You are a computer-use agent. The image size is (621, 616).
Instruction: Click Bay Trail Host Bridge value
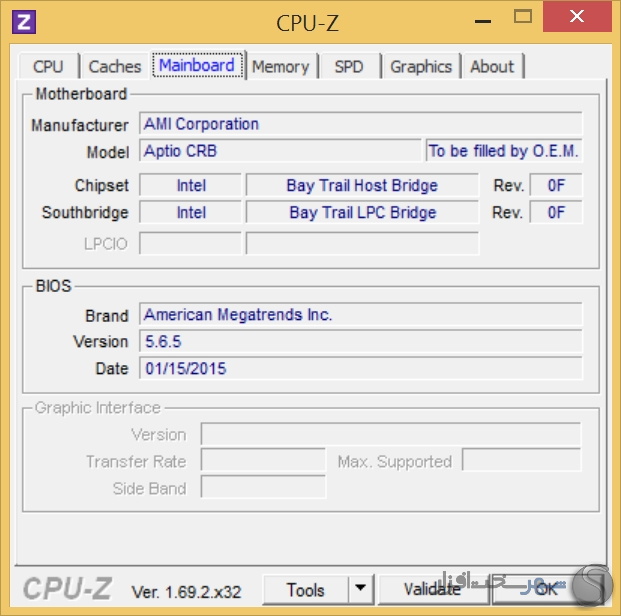click(362, 185)
